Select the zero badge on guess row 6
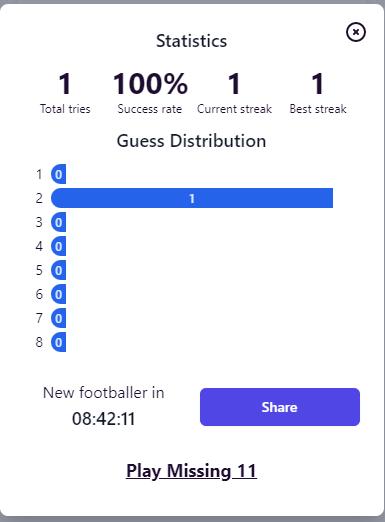Screen dimensions: 385x522 coord(58,294)
